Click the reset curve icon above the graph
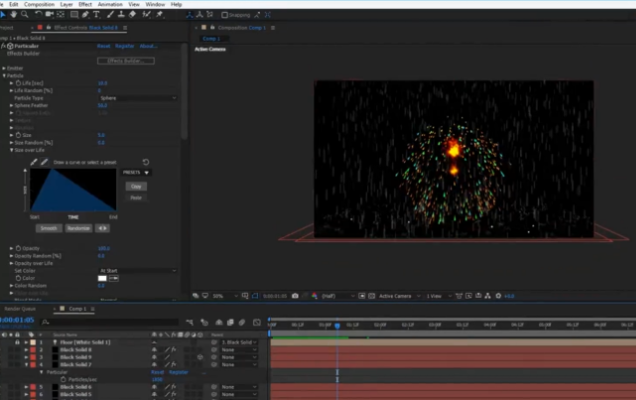This screenshot has height=400, width=636. click(146, 161)
